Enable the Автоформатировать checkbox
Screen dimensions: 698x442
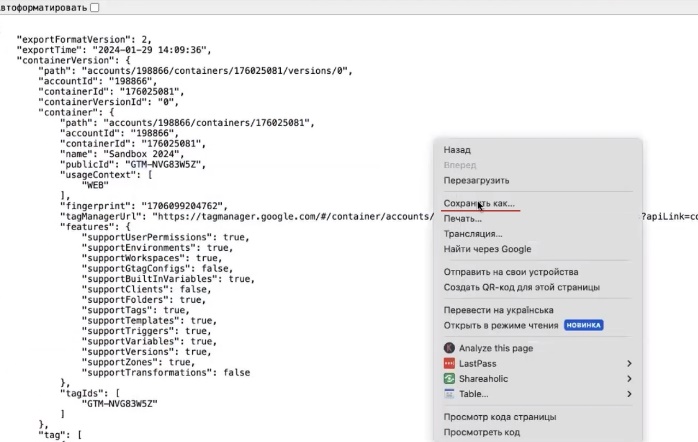[95, 7]
